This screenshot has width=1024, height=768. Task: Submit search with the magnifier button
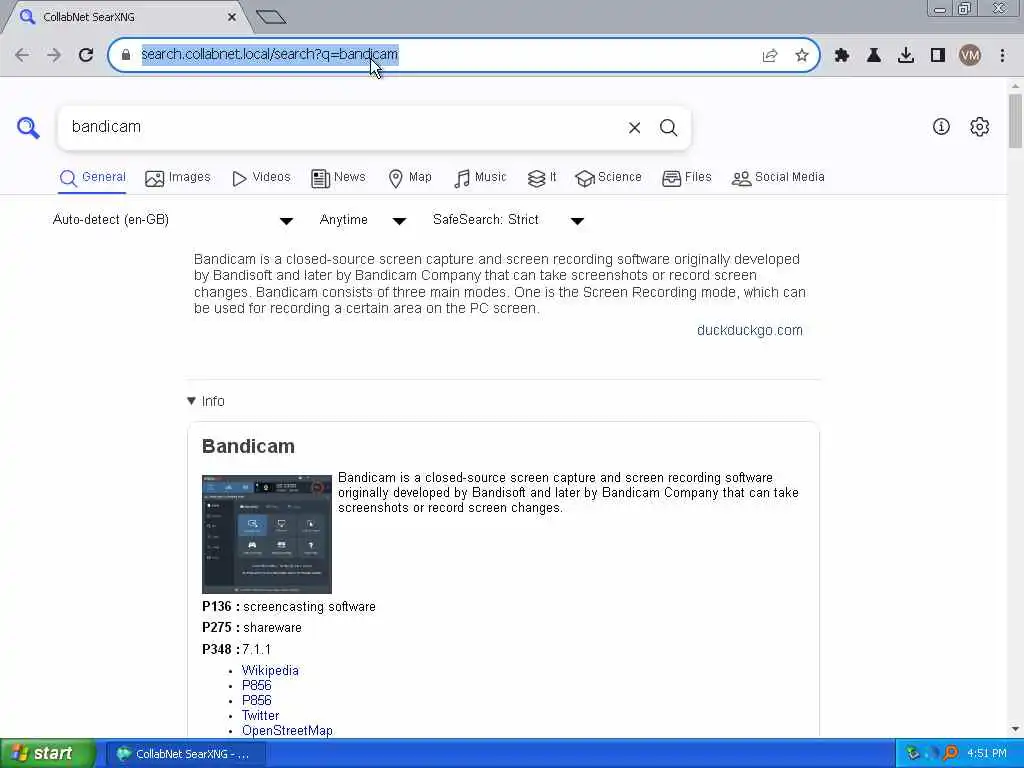[668, 128]
